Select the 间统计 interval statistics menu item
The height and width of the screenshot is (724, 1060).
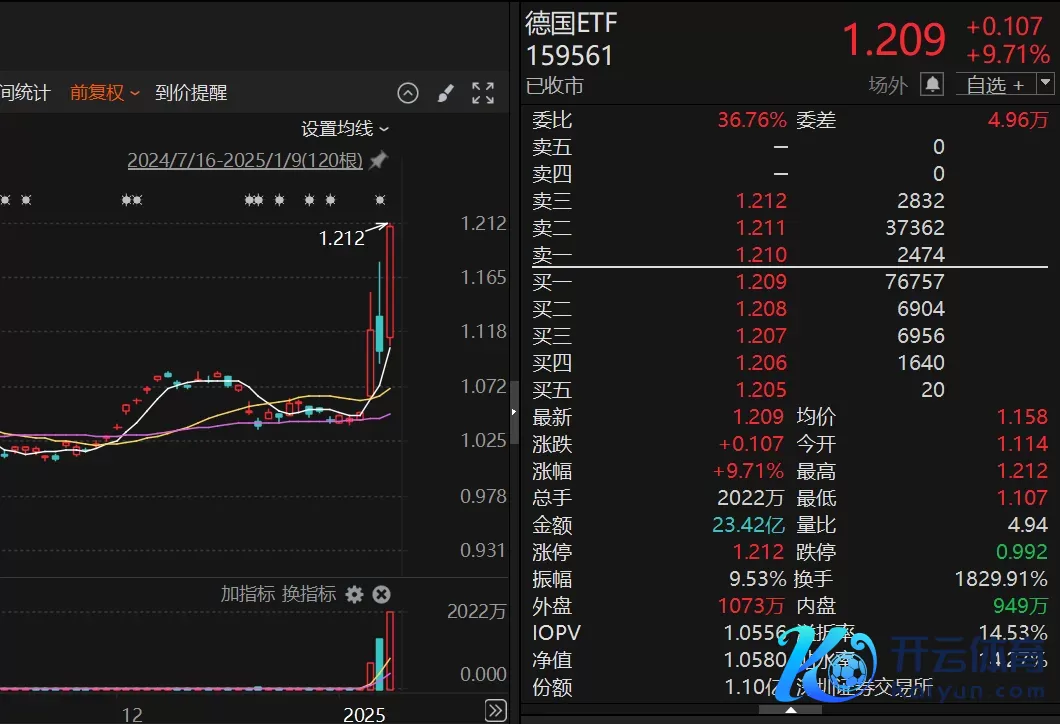[24, 93]
